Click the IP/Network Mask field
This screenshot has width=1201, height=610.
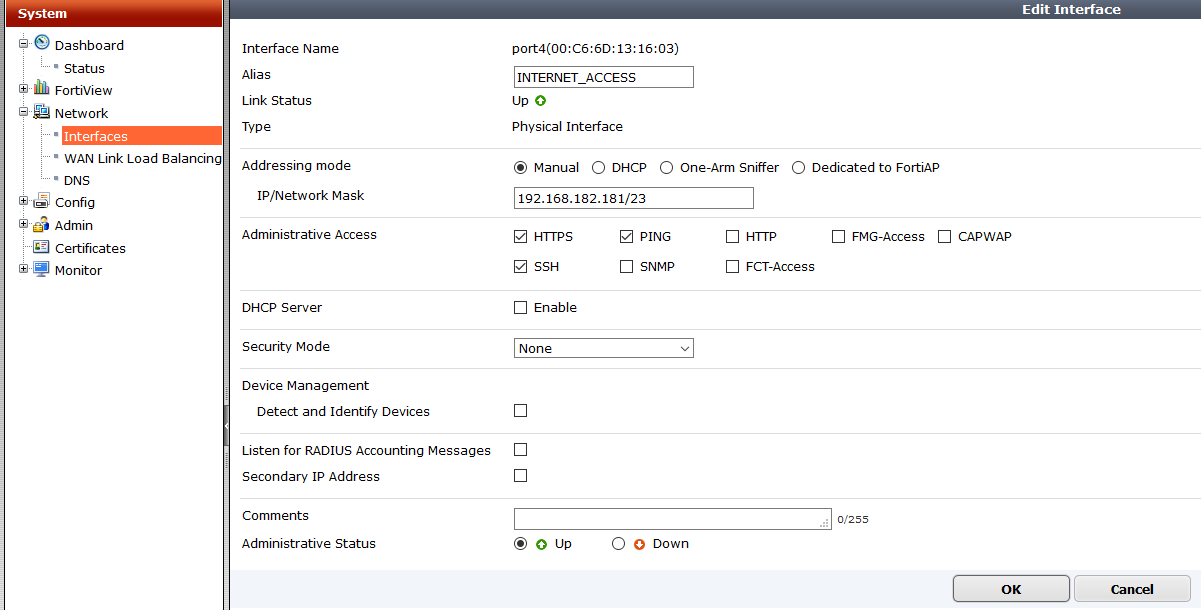pyautogui.click(x=633, y=198)
